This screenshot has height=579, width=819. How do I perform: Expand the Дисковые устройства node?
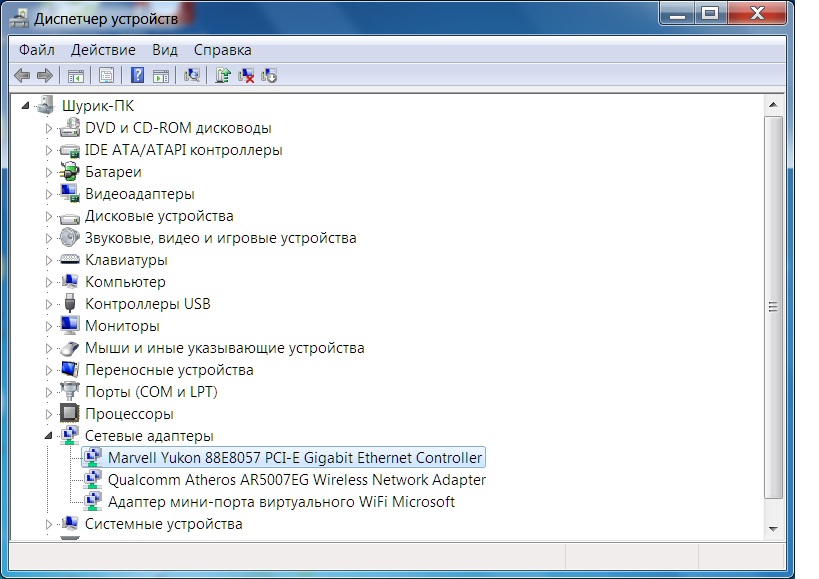point(48,216)
